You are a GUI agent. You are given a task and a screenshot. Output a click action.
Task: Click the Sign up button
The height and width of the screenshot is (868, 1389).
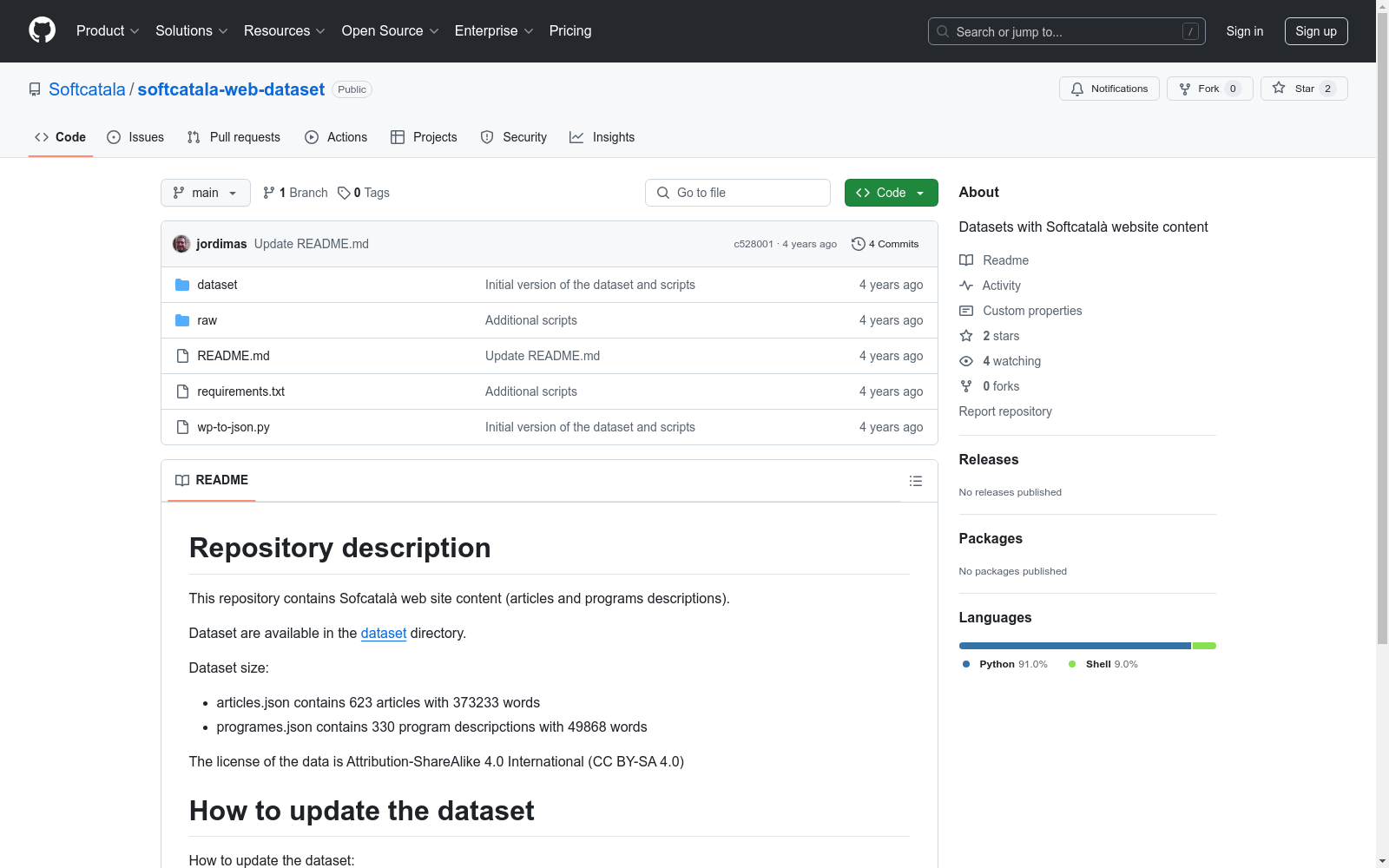[x=1316, y=31]
